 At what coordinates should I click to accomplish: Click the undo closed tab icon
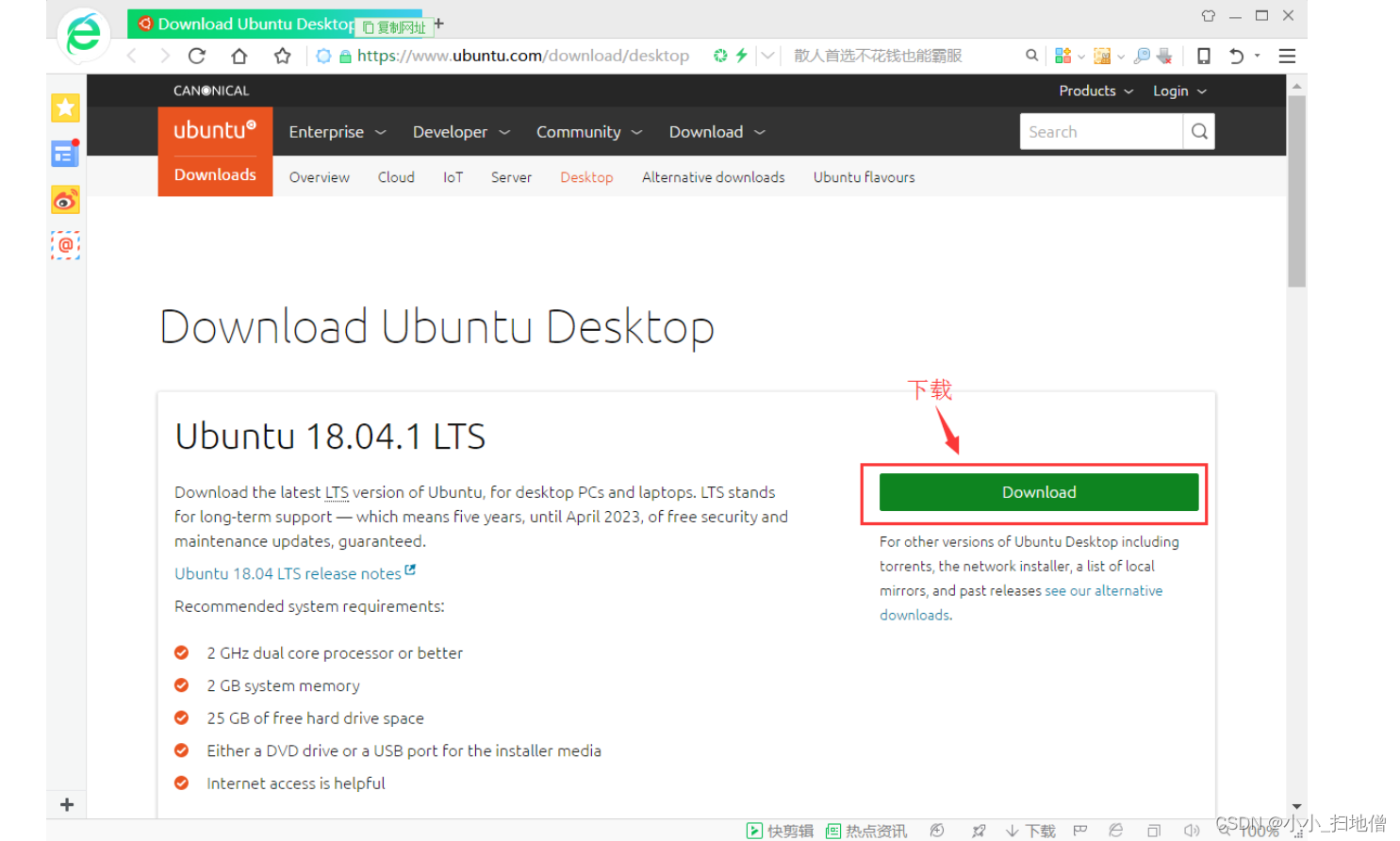[1236, 56]
